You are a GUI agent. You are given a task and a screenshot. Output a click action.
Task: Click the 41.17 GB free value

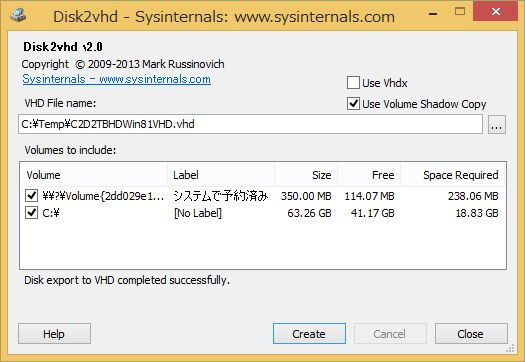(x=373, y=213)
